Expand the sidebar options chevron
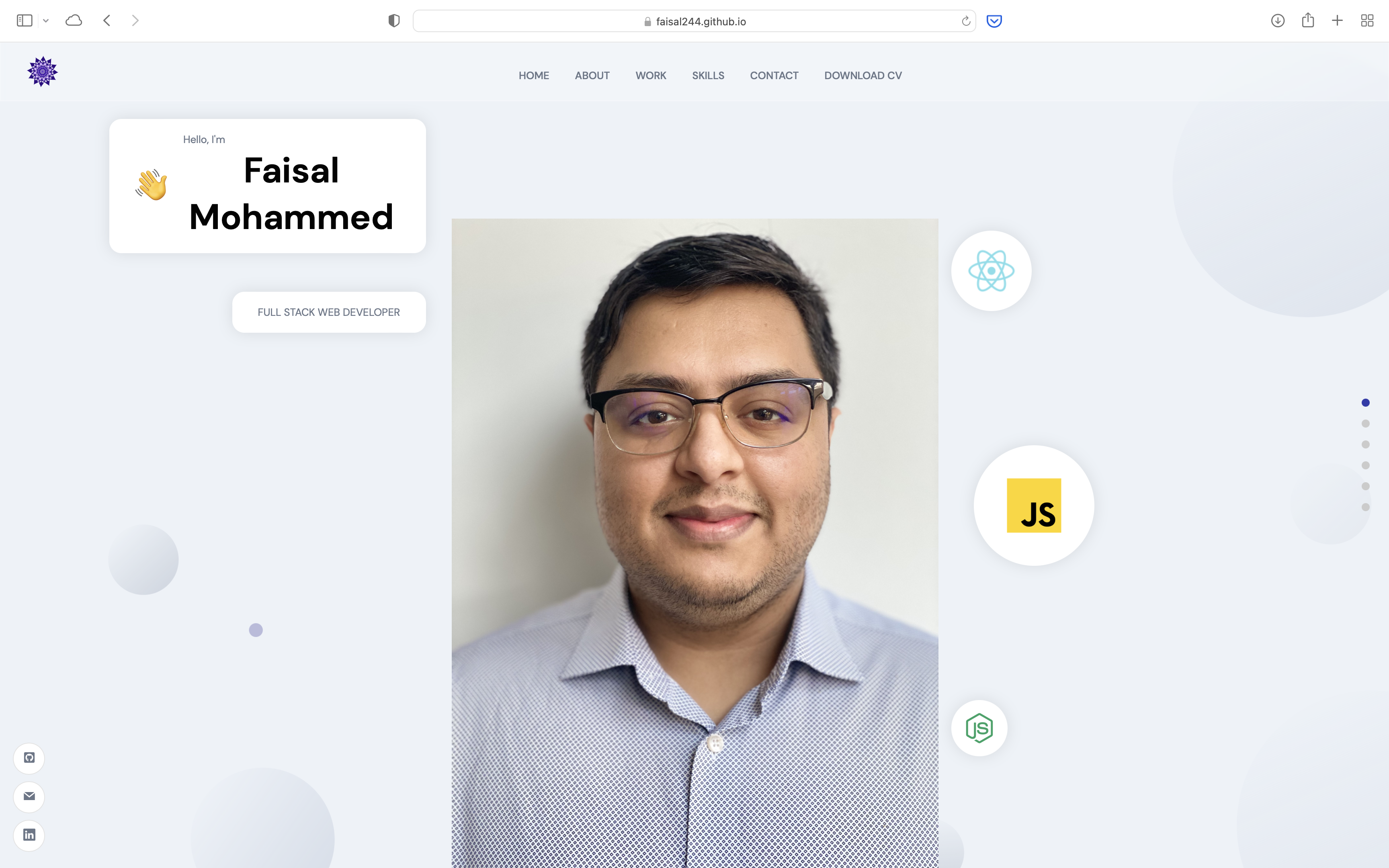The height and width of the screenshot is (868, 1389). tap(46, 20)
